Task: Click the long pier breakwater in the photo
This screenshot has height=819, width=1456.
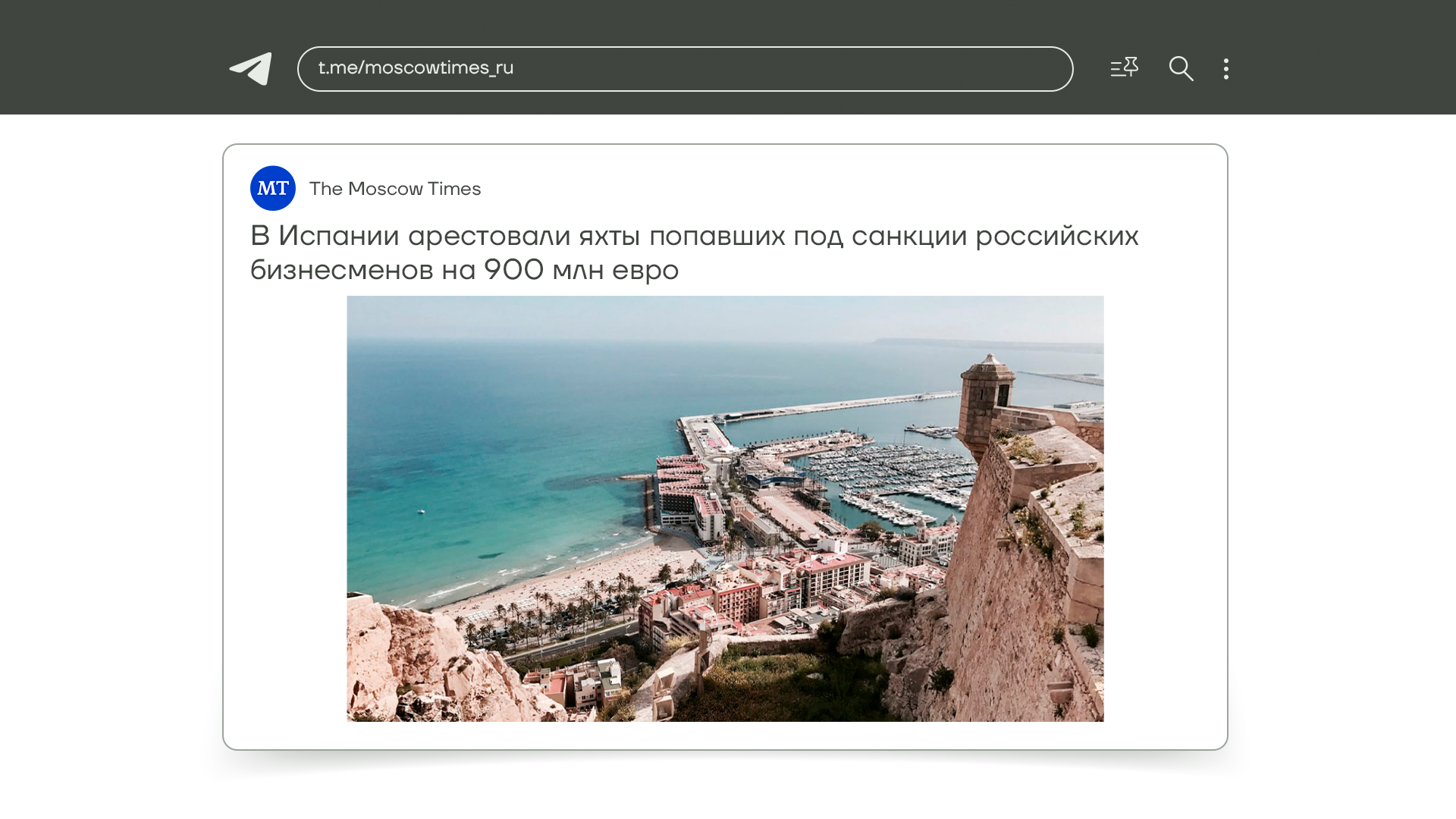Action: (x=834, y=406)
